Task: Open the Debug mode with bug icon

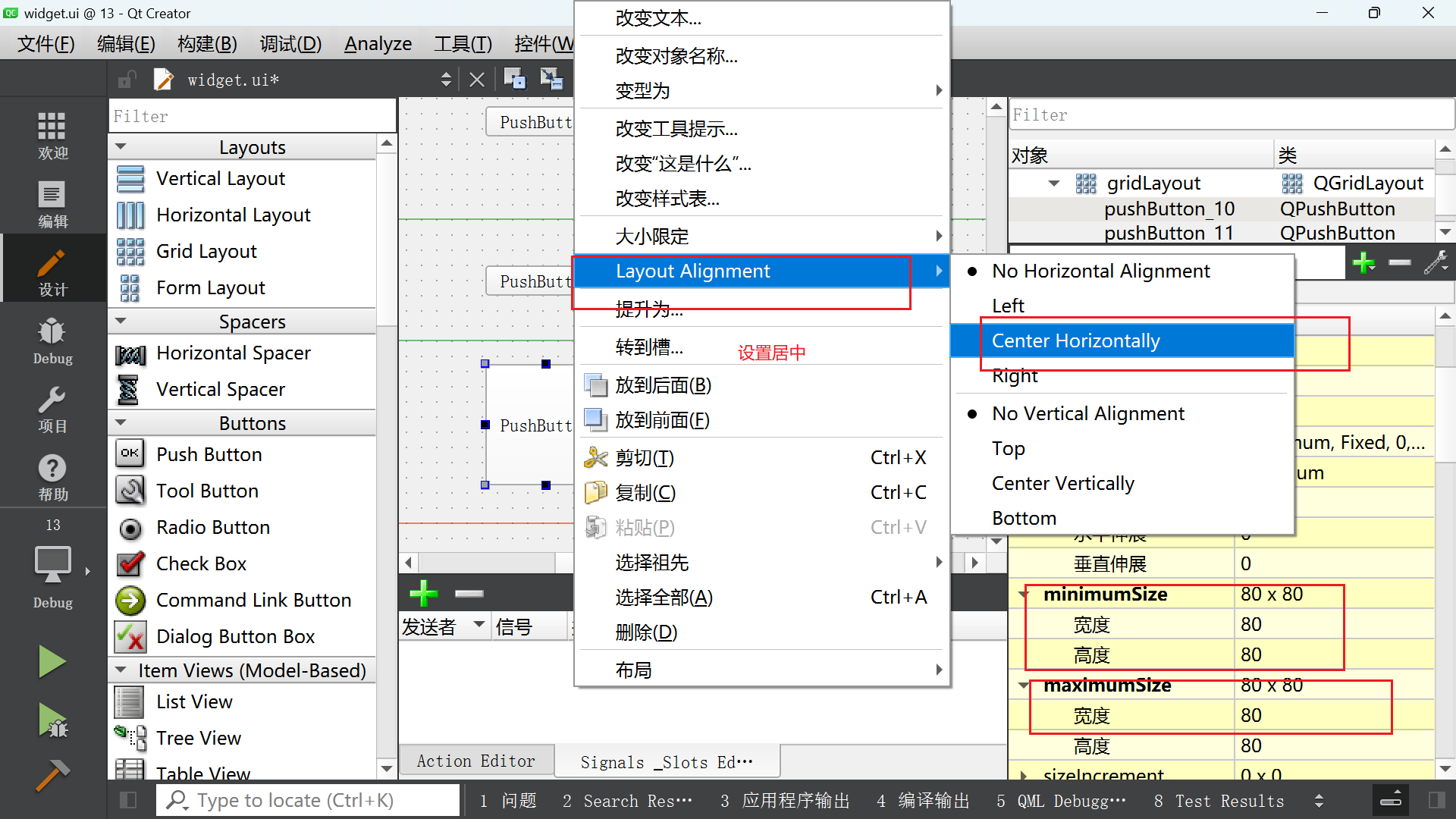Action: (x=52, y=340)
